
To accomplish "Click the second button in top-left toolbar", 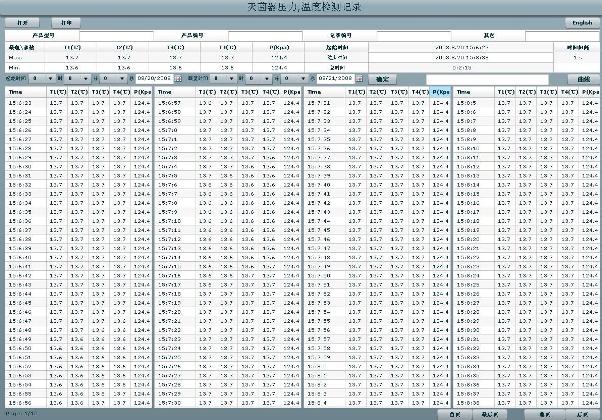I will pyautogui.click(x=66, y=21).
